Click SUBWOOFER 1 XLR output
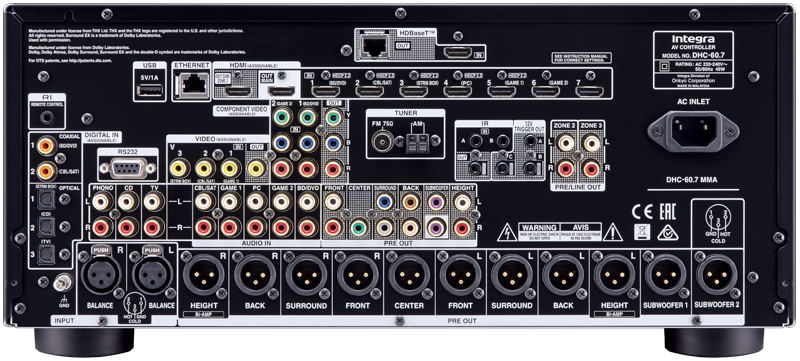The width and height of the screenshot is (800, 361). coord(665,274)
